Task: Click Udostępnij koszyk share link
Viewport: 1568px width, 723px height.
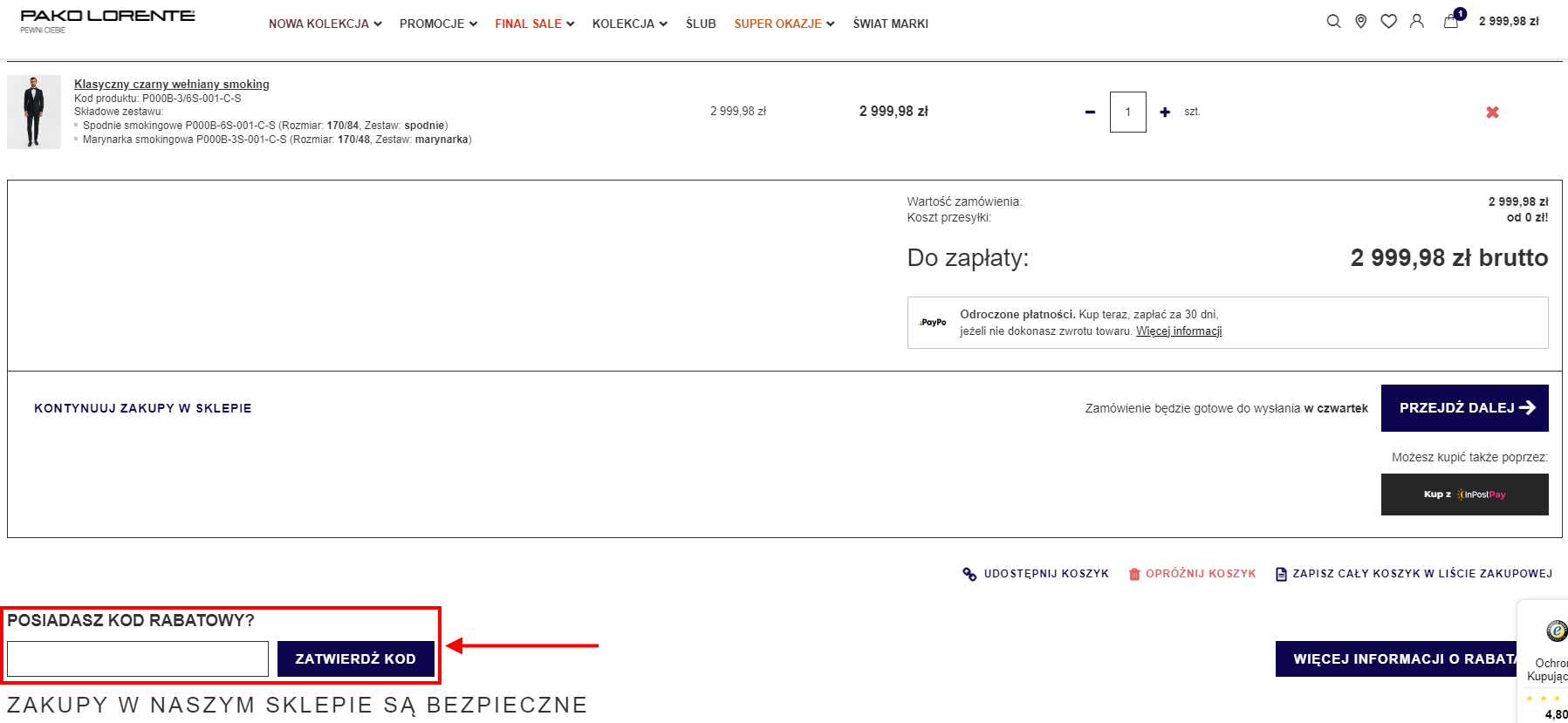Action: [x=1036, y=574]
